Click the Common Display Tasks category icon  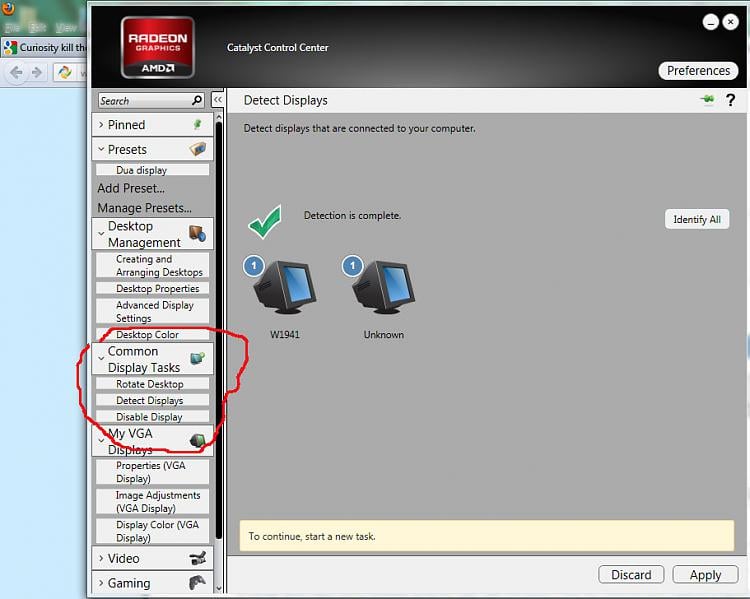coord(198,358)
